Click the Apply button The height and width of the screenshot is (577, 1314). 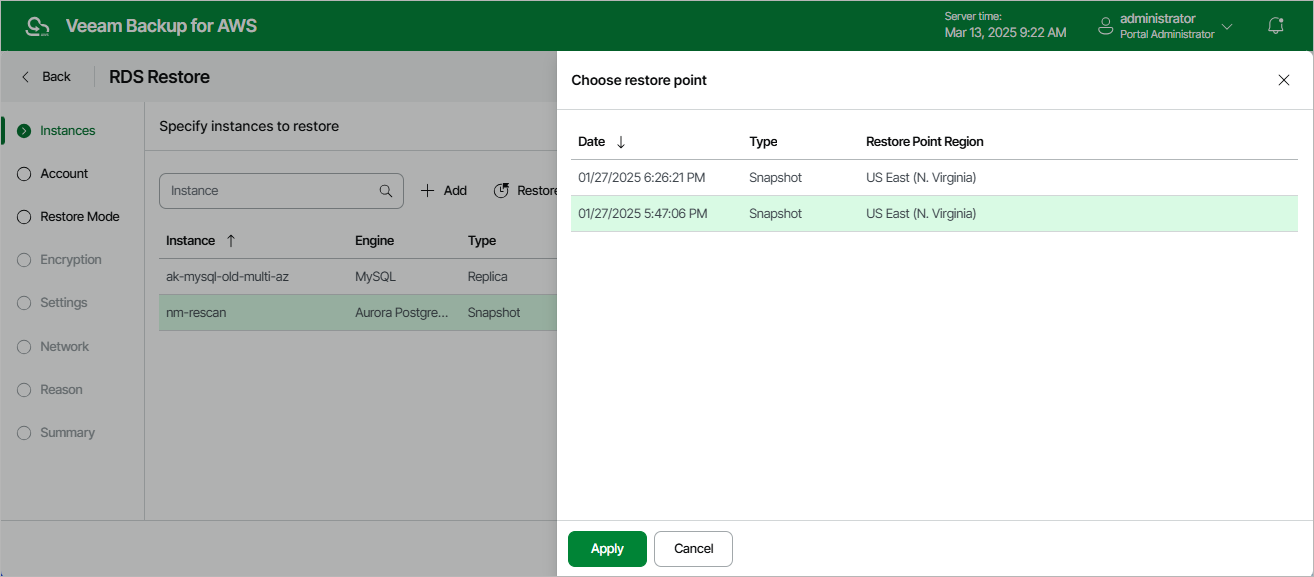click(x=607, y=549)
